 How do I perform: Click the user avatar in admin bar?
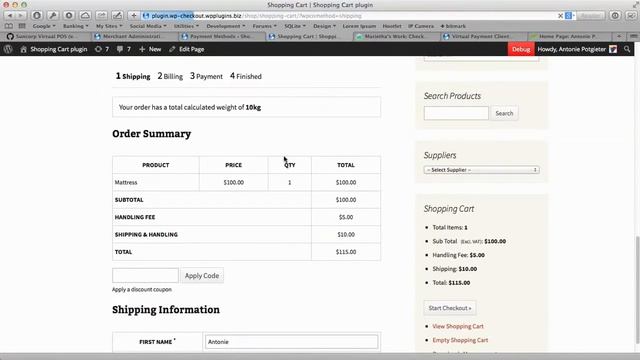tap(613, 49)
